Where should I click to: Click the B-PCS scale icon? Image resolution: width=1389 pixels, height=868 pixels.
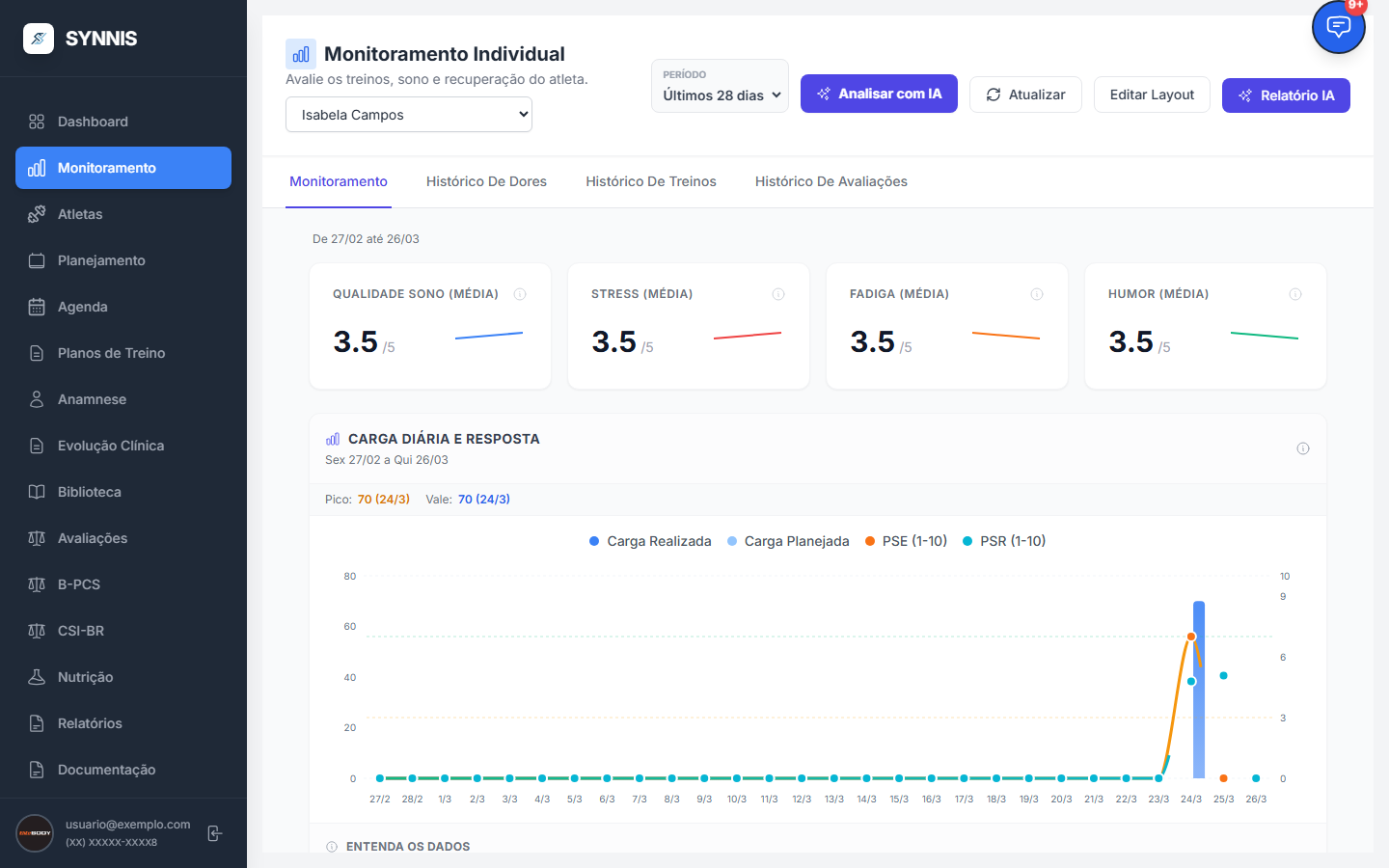pos(37,584)
